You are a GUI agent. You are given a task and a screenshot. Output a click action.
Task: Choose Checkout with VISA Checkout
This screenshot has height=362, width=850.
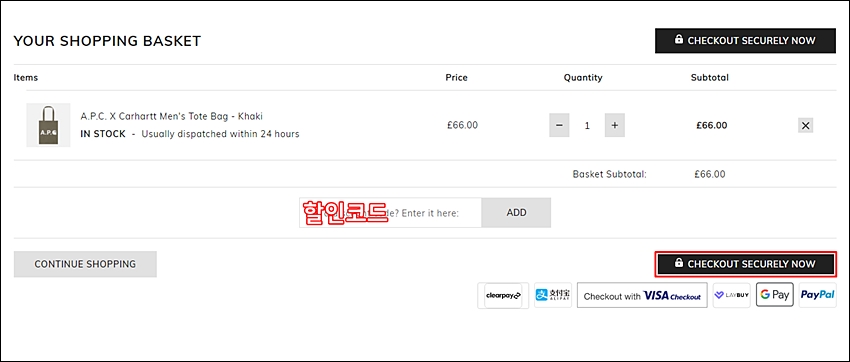(642, 295)
